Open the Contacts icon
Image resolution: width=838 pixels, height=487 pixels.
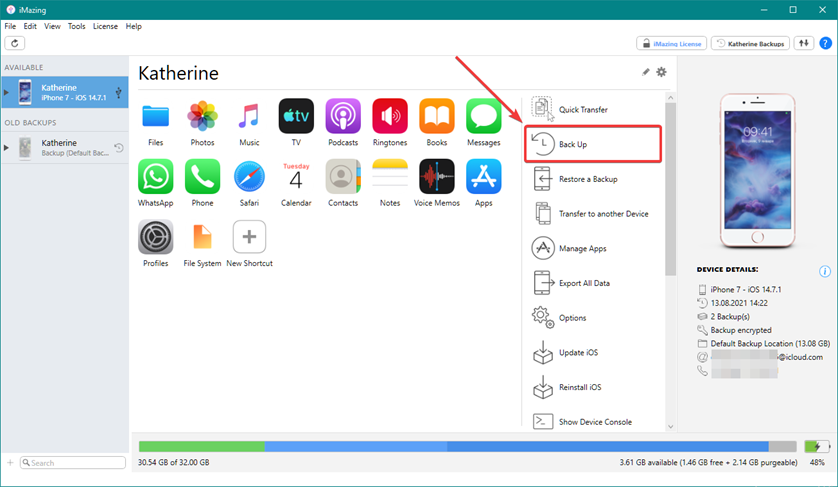pos(343,176)
